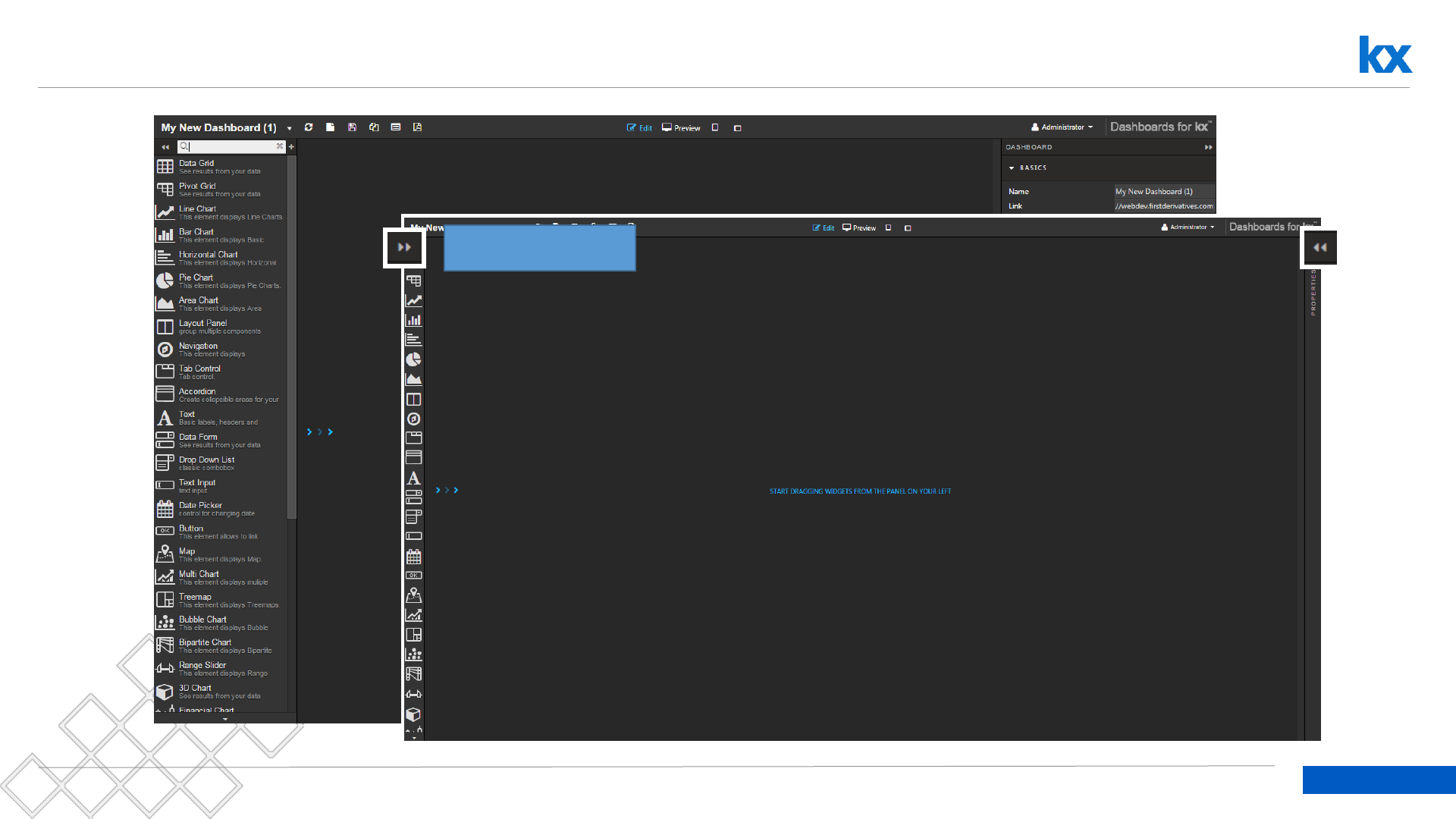Open the Administrator user dropdown
Viewport: 1456px width, 819px height.
[x=1062, y=127]
